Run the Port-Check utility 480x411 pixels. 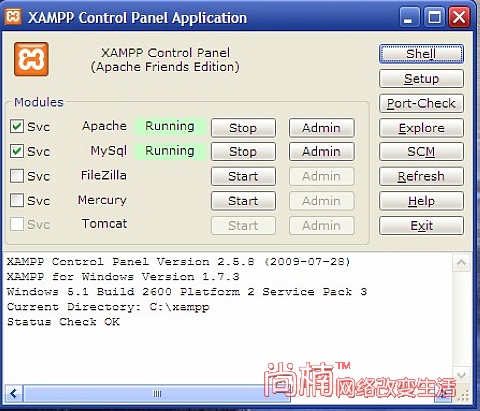click(x=421, y=103)
